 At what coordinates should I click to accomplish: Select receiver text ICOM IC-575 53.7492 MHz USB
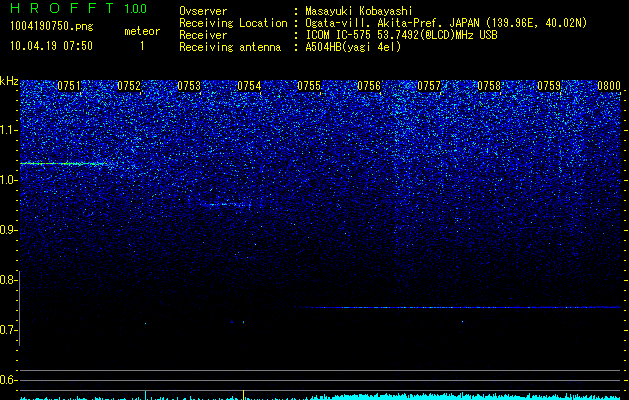coord(401,35)
